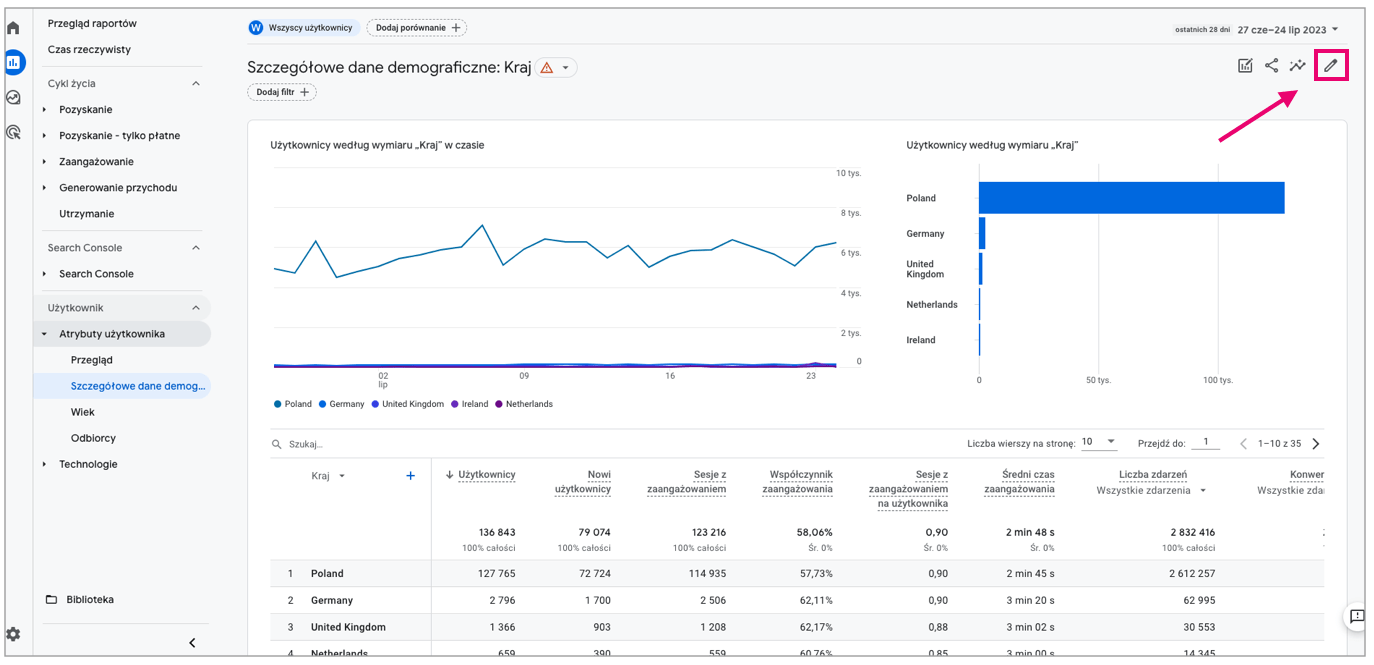Select Czas rzeczywisty in sidebar
1374x665 pixels.
click(x=89, y=50)
